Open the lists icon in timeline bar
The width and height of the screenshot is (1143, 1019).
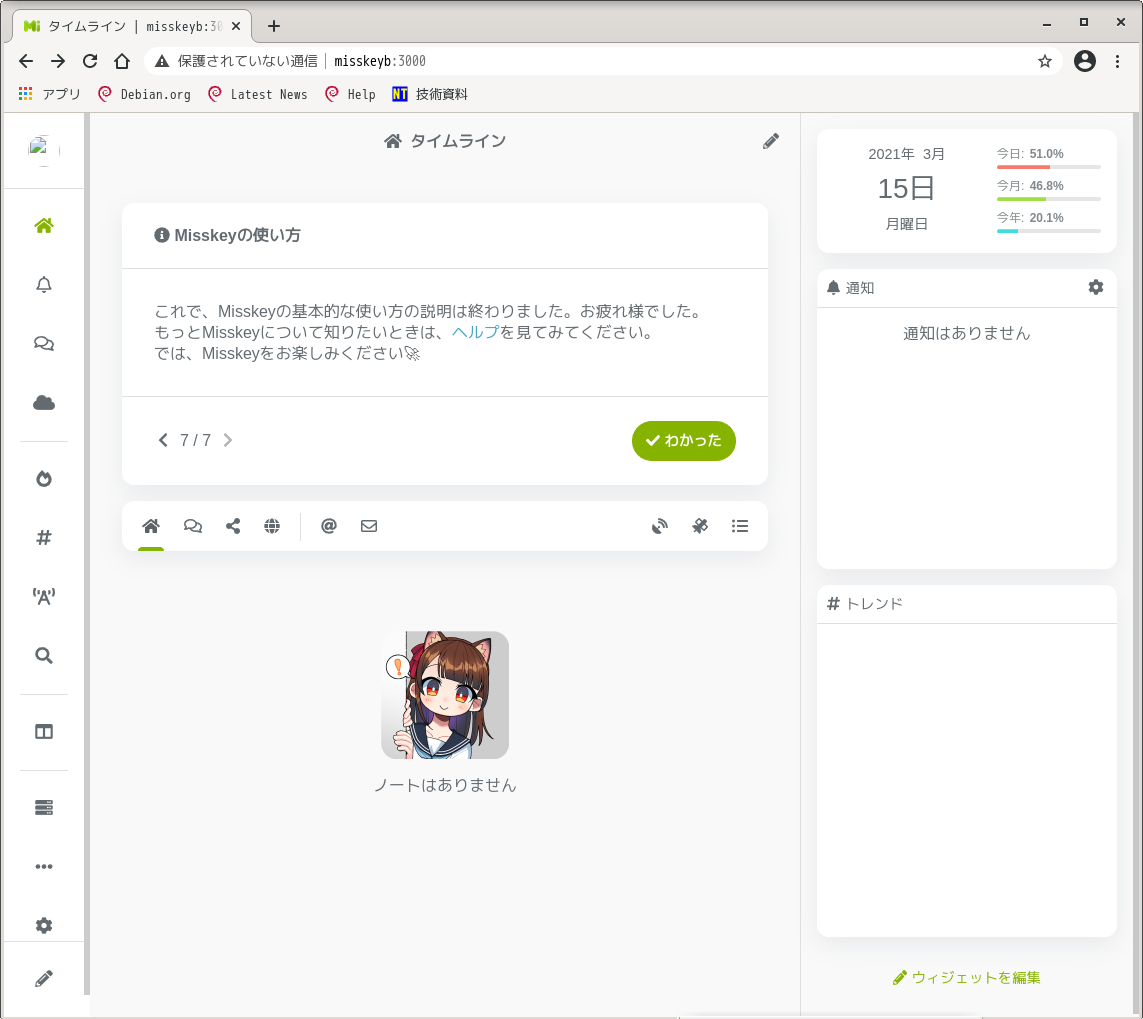pyautogui.click(x=740, y=526)
